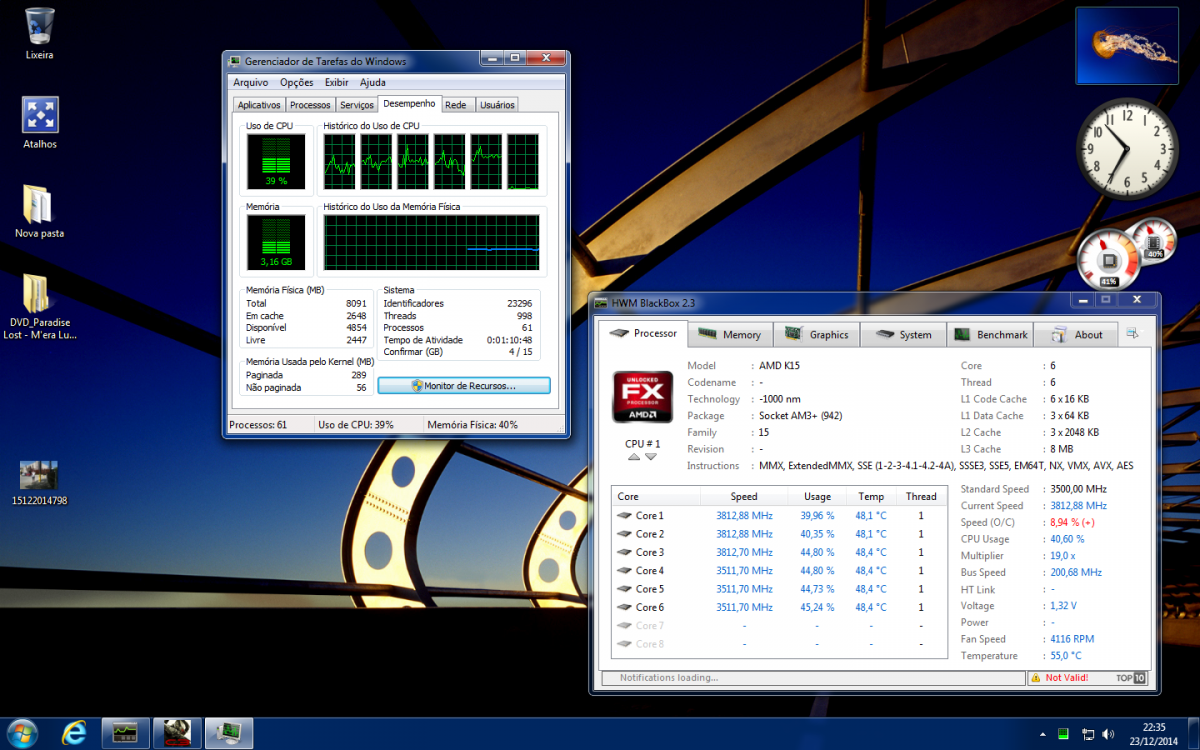Switch to the Rede tab
This screenshot has height=750, width=1200.
coord(456,105)
